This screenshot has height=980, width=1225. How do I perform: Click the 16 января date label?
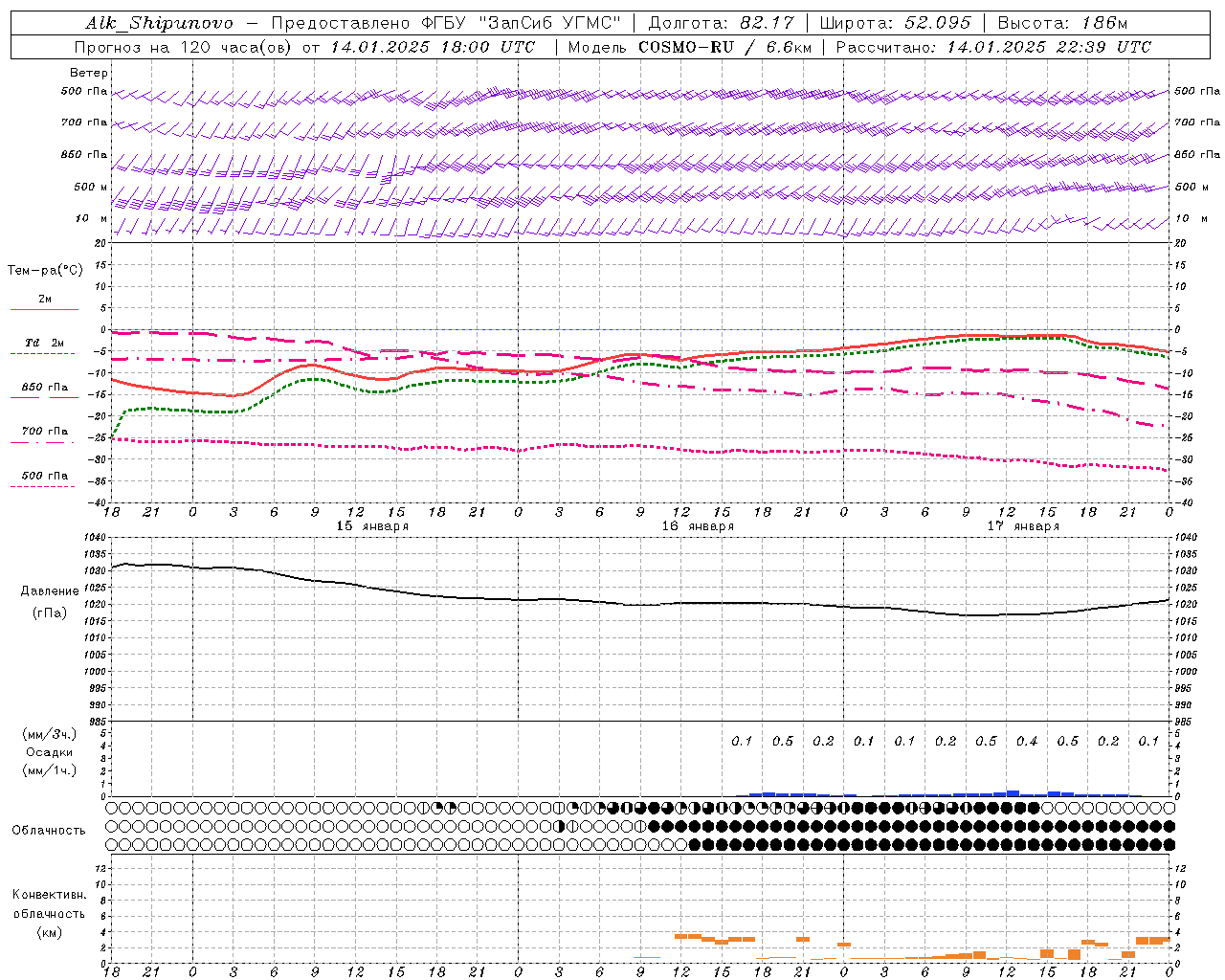click(x=698, y=526)
